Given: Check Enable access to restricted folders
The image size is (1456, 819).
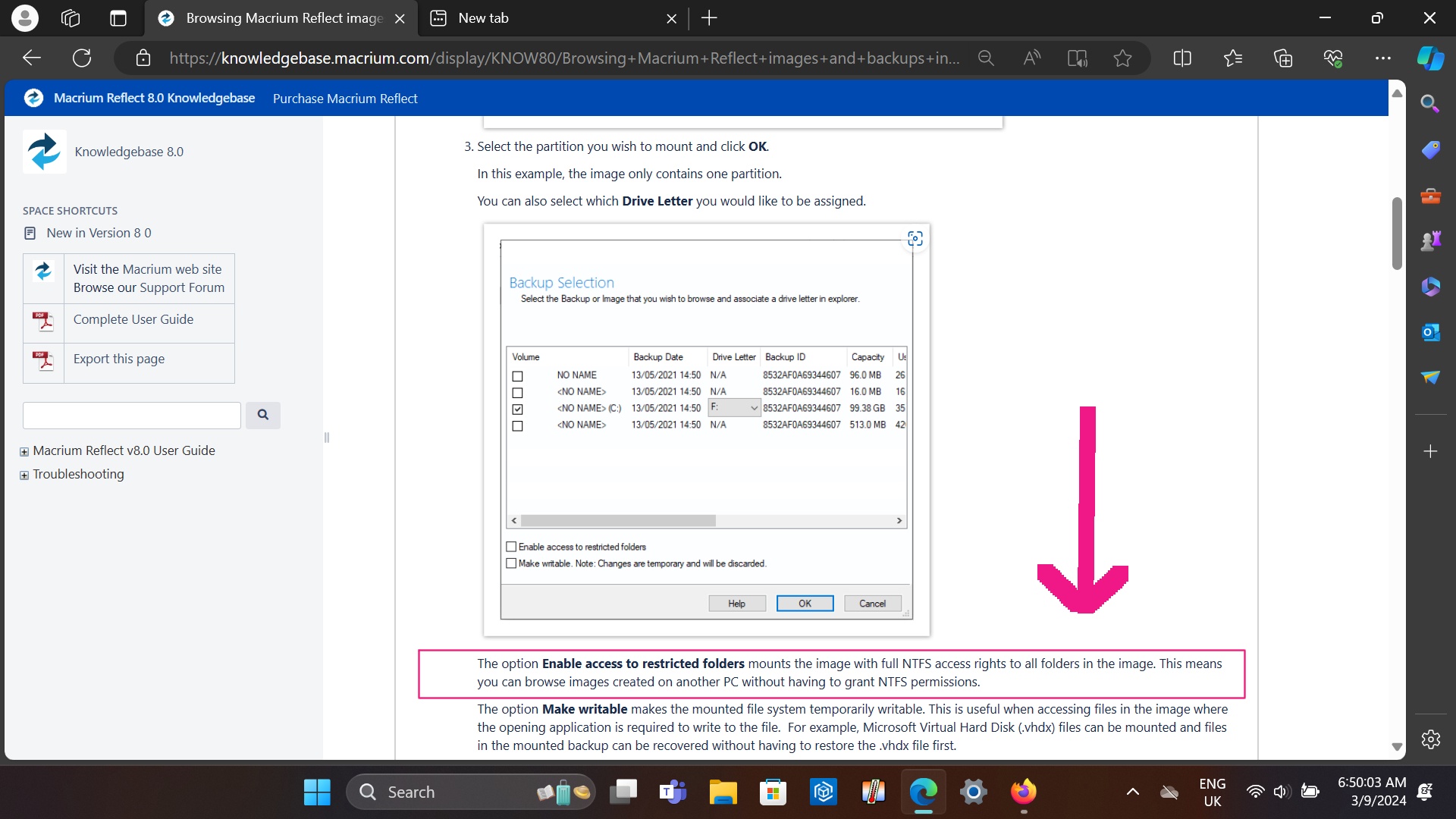Looking at the screenshot, I should click(511, 547).
